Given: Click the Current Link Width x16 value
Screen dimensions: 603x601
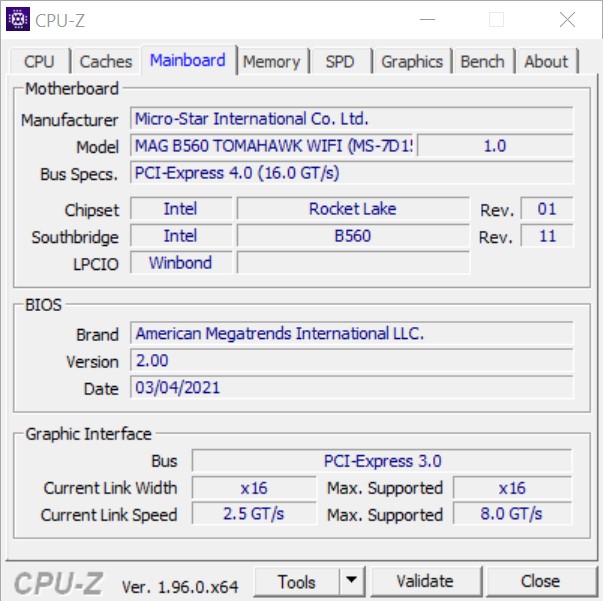Looking at the screenshot, I should [x=254, y=488].
